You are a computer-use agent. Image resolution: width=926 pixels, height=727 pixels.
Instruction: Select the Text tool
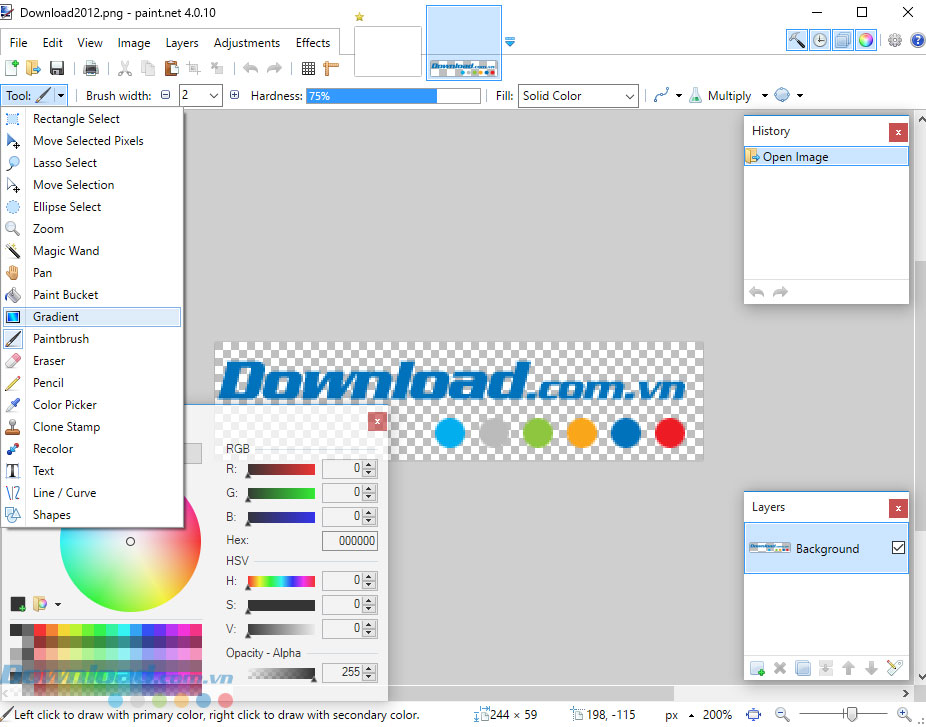[x=92, y=471]
